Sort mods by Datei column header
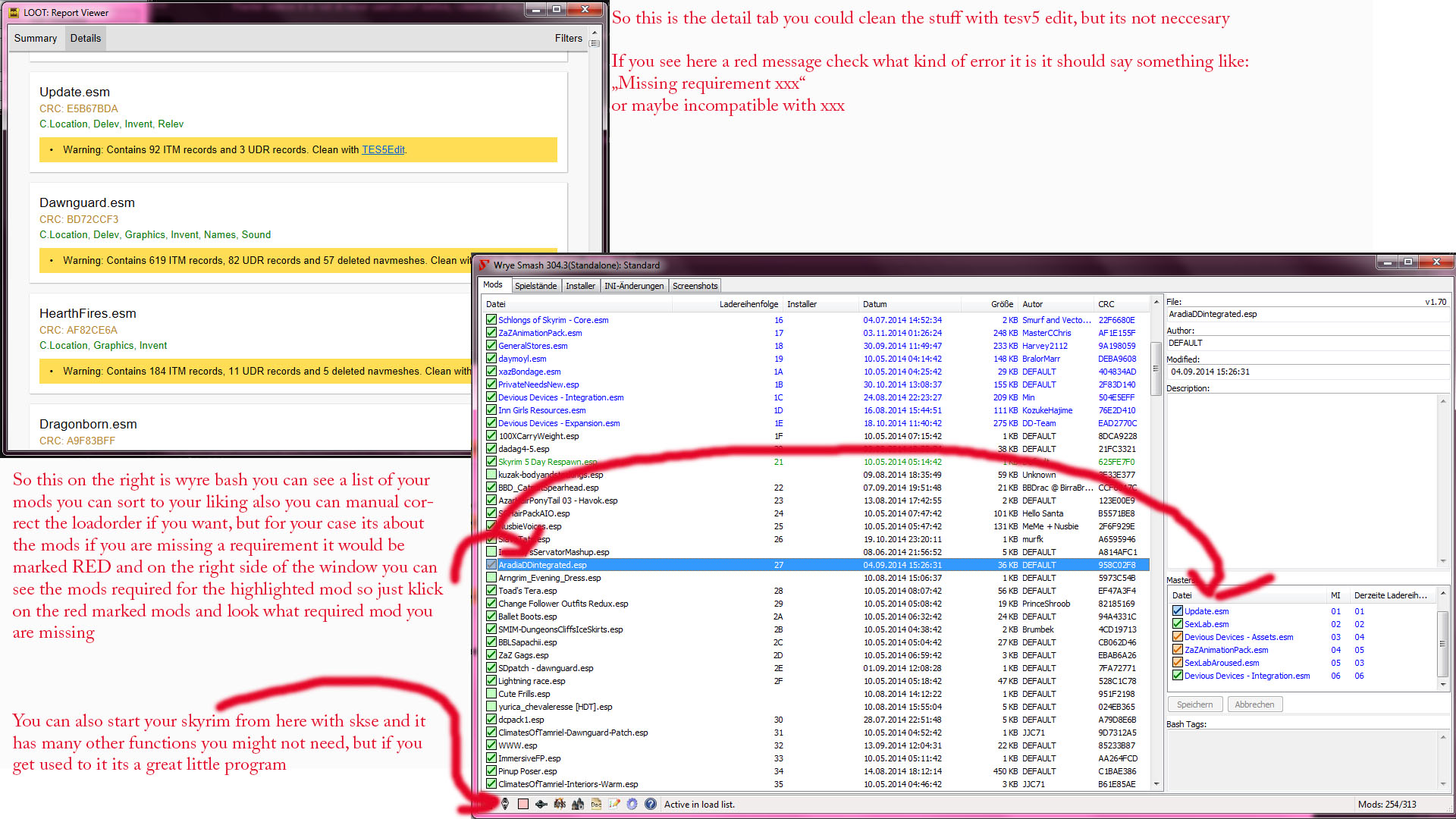The image size is (1456, 819). tap(576, 304)
